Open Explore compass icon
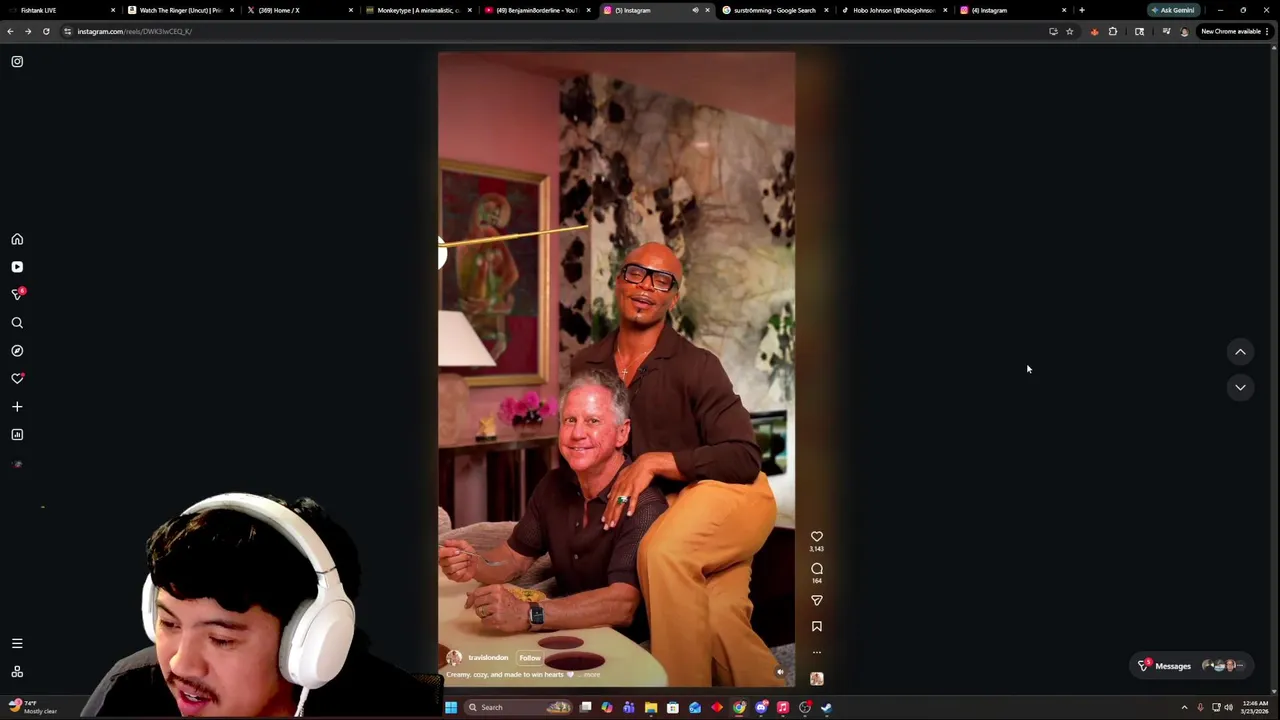 pyautogui.click(x=17, y=351)
